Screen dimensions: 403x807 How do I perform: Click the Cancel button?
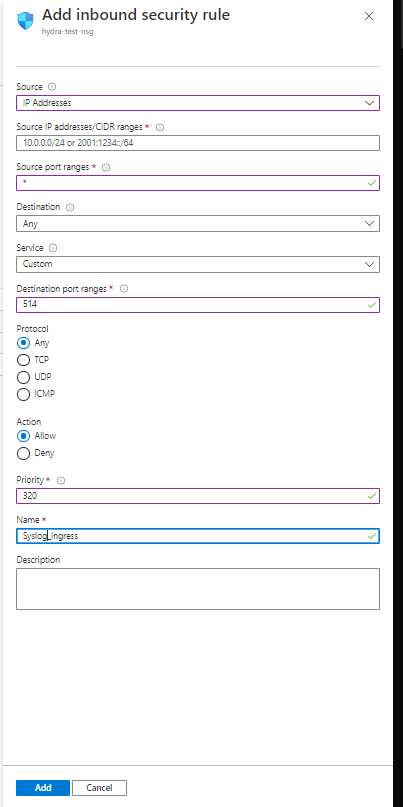click(99, 788)
